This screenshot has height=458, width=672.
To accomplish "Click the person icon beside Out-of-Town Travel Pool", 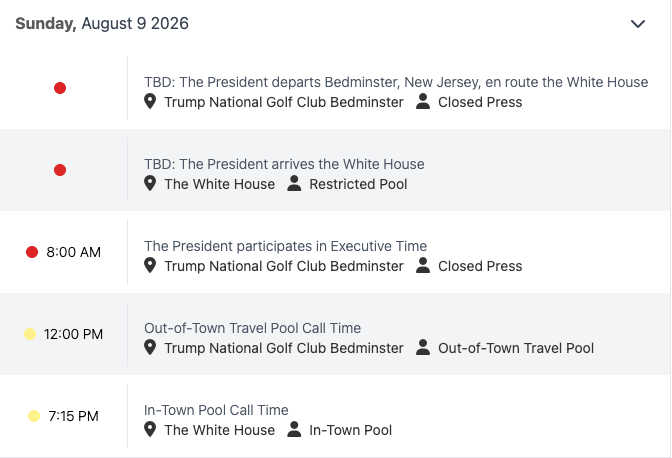I will 423,347.
